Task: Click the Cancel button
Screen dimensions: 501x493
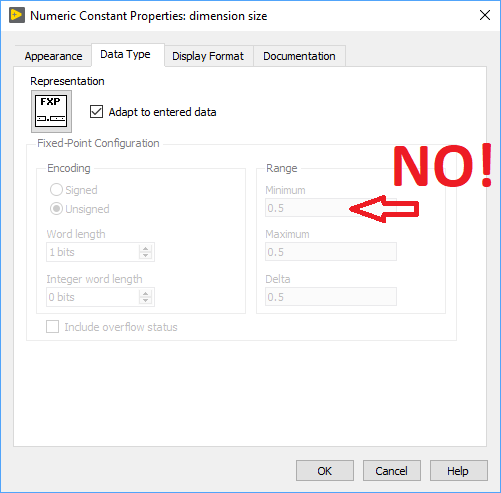Action: [391, 471]
